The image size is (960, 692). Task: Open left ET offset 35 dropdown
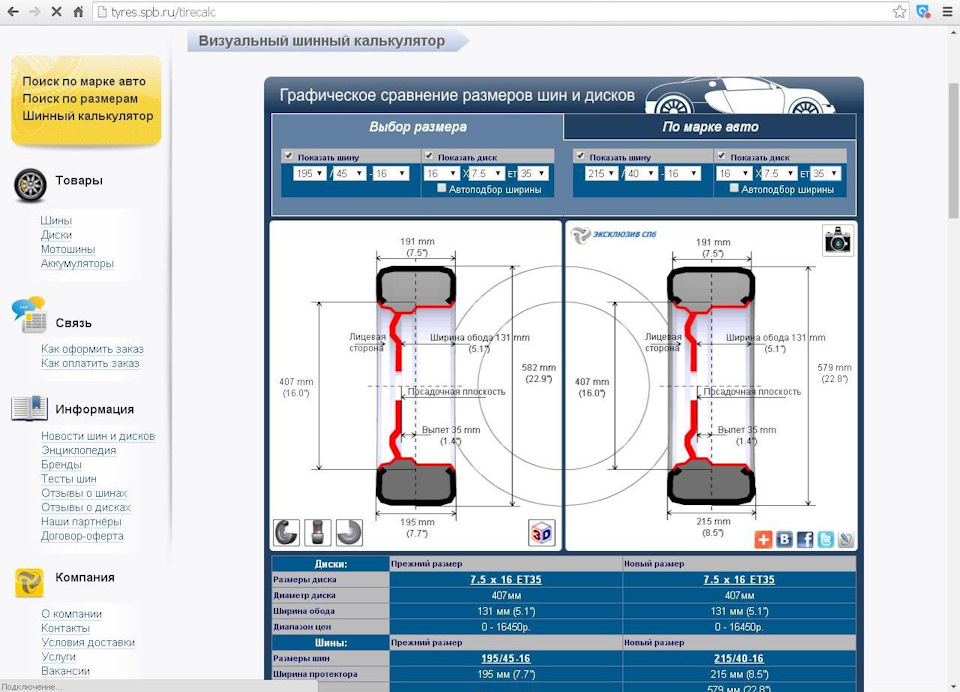[x=533, y=173]
